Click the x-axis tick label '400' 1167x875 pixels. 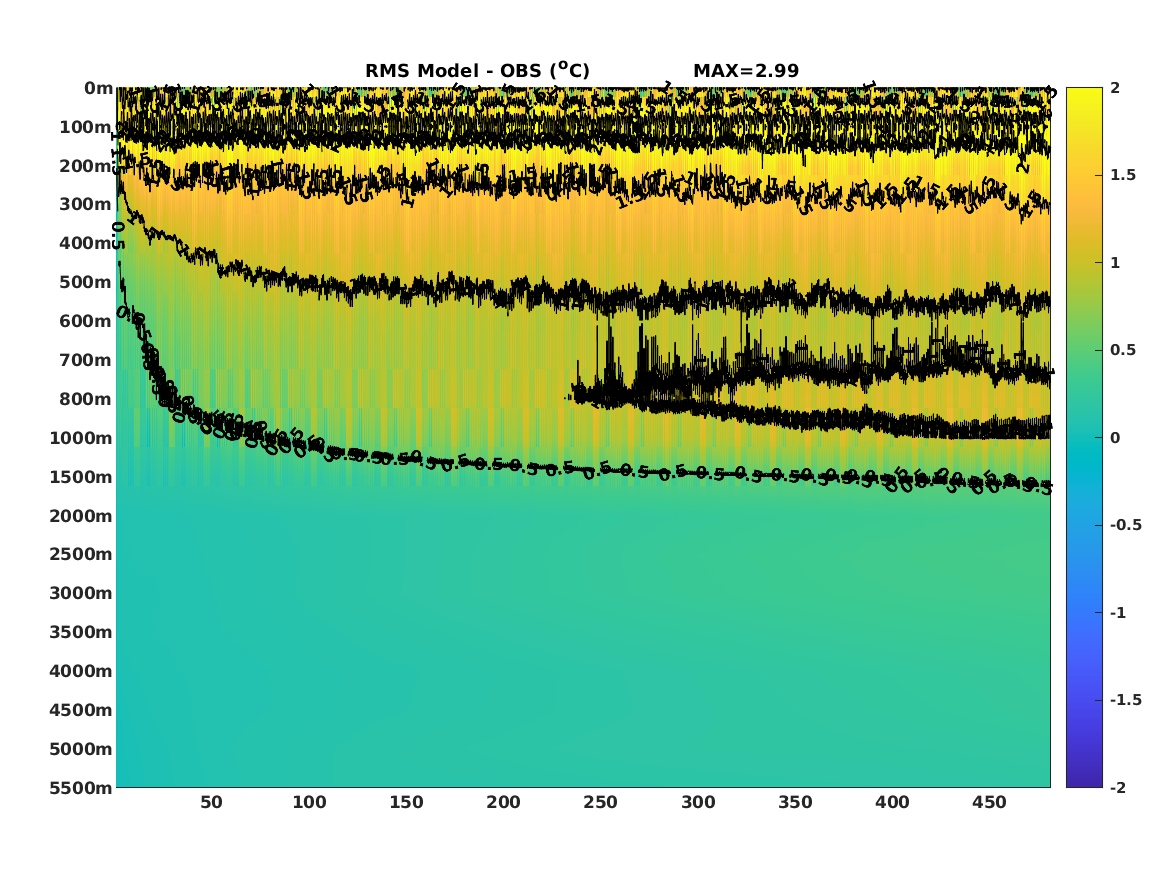892,802
